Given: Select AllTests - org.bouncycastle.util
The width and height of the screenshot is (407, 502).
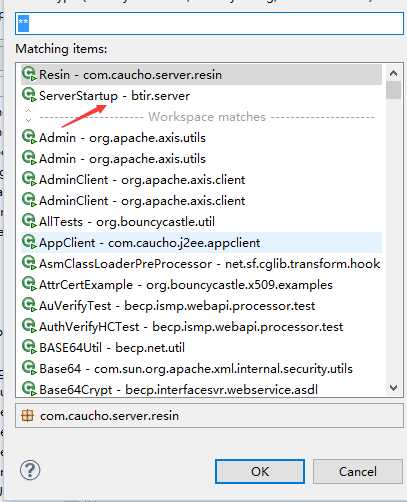Looking at the screenshot, I should tap(201, 222).
